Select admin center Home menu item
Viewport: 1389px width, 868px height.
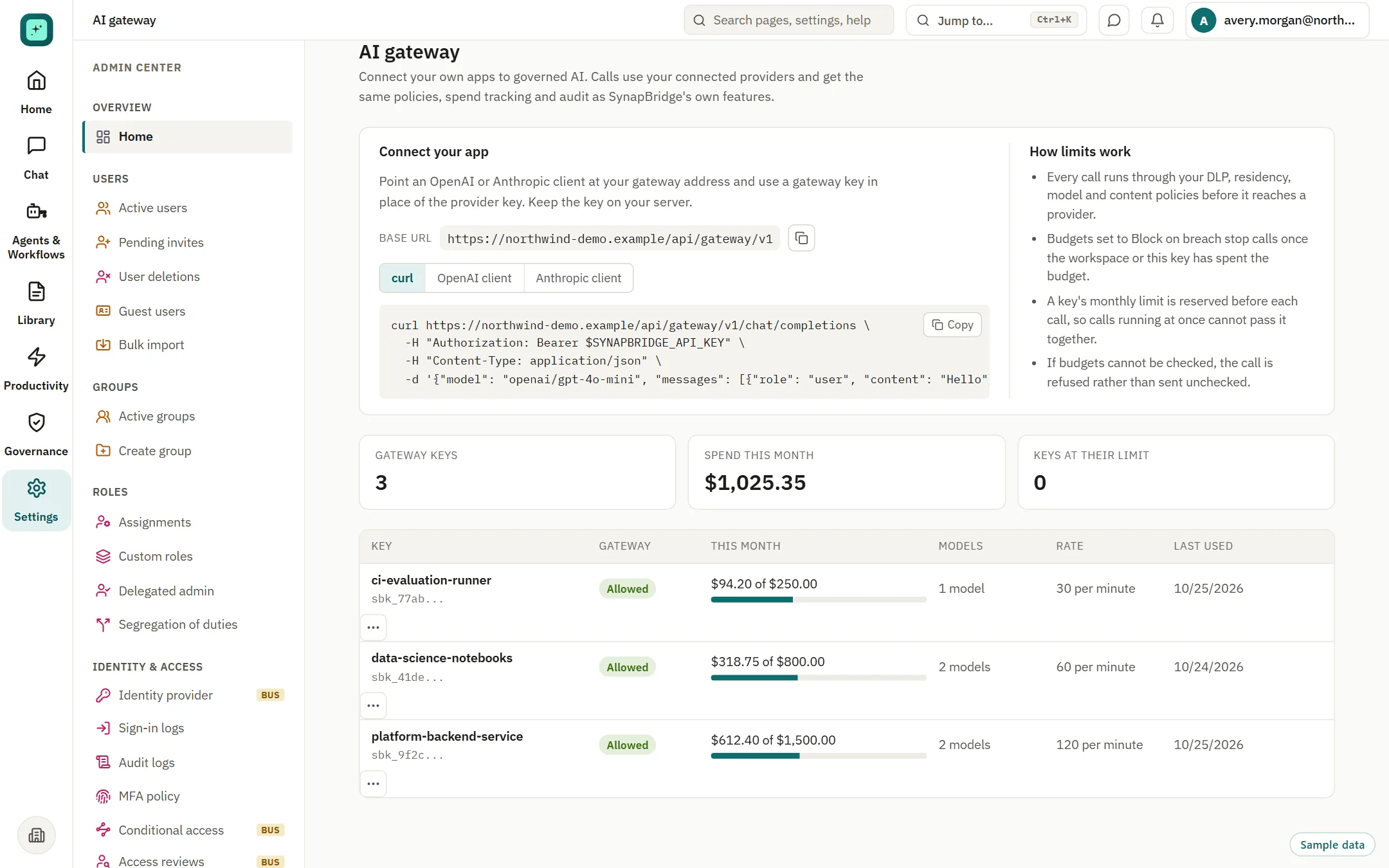(187, 136)
